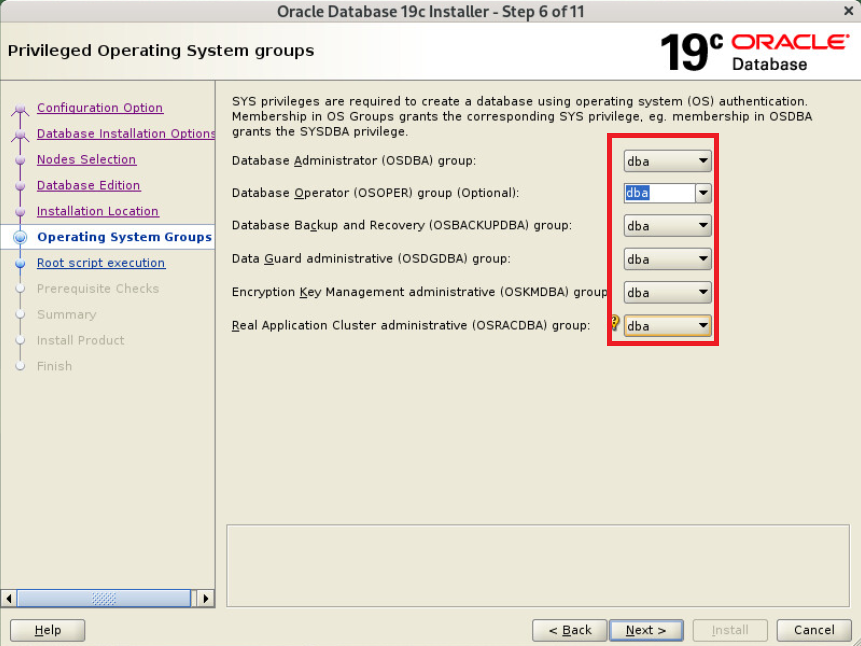861x646 pixels.
Task: Open the OSKMDBA group dropdown
Action: [x=667, y=293]
